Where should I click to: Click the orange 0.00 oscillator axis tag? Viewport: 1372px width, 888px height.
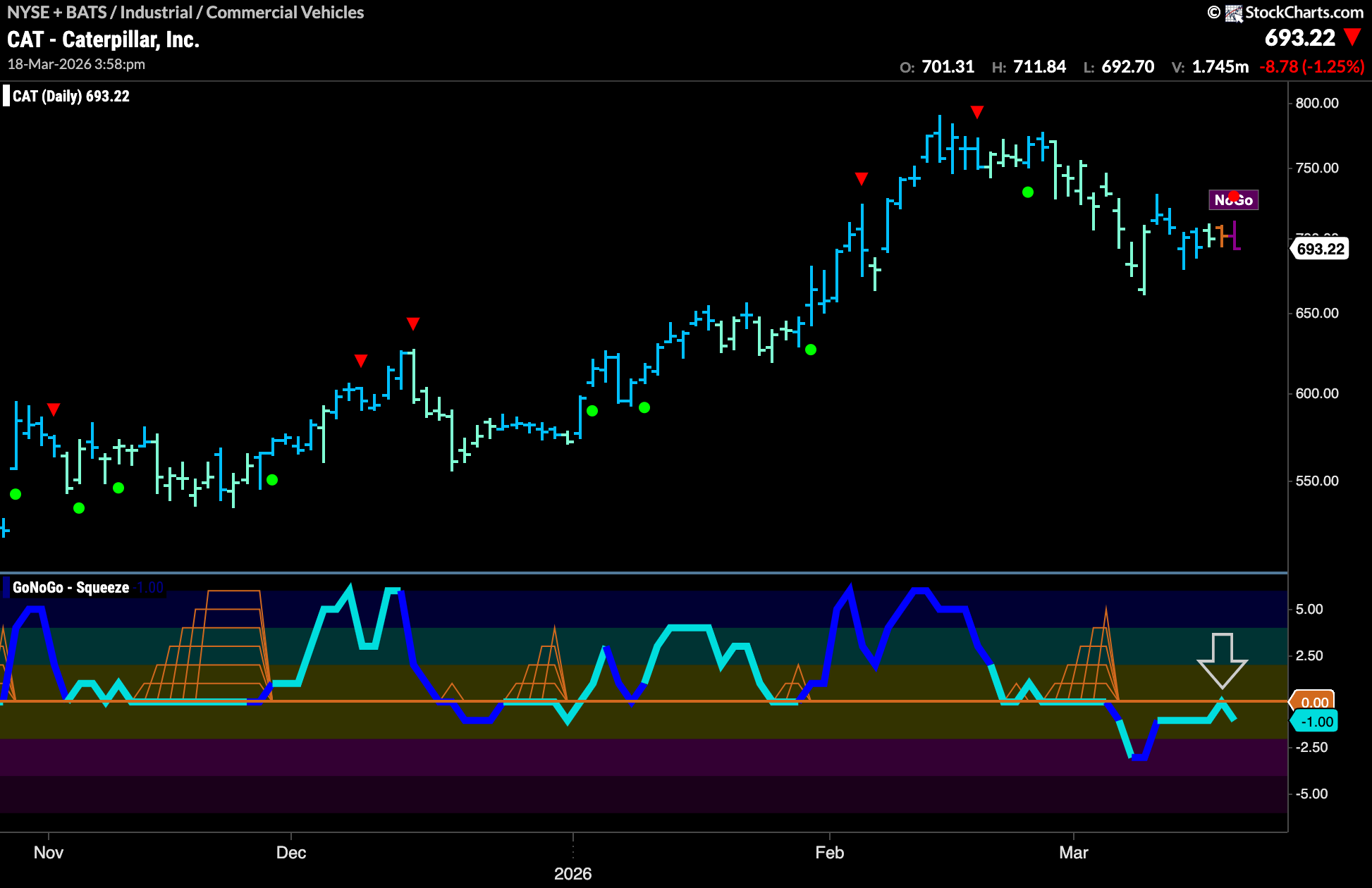[x=1313, y=702]
